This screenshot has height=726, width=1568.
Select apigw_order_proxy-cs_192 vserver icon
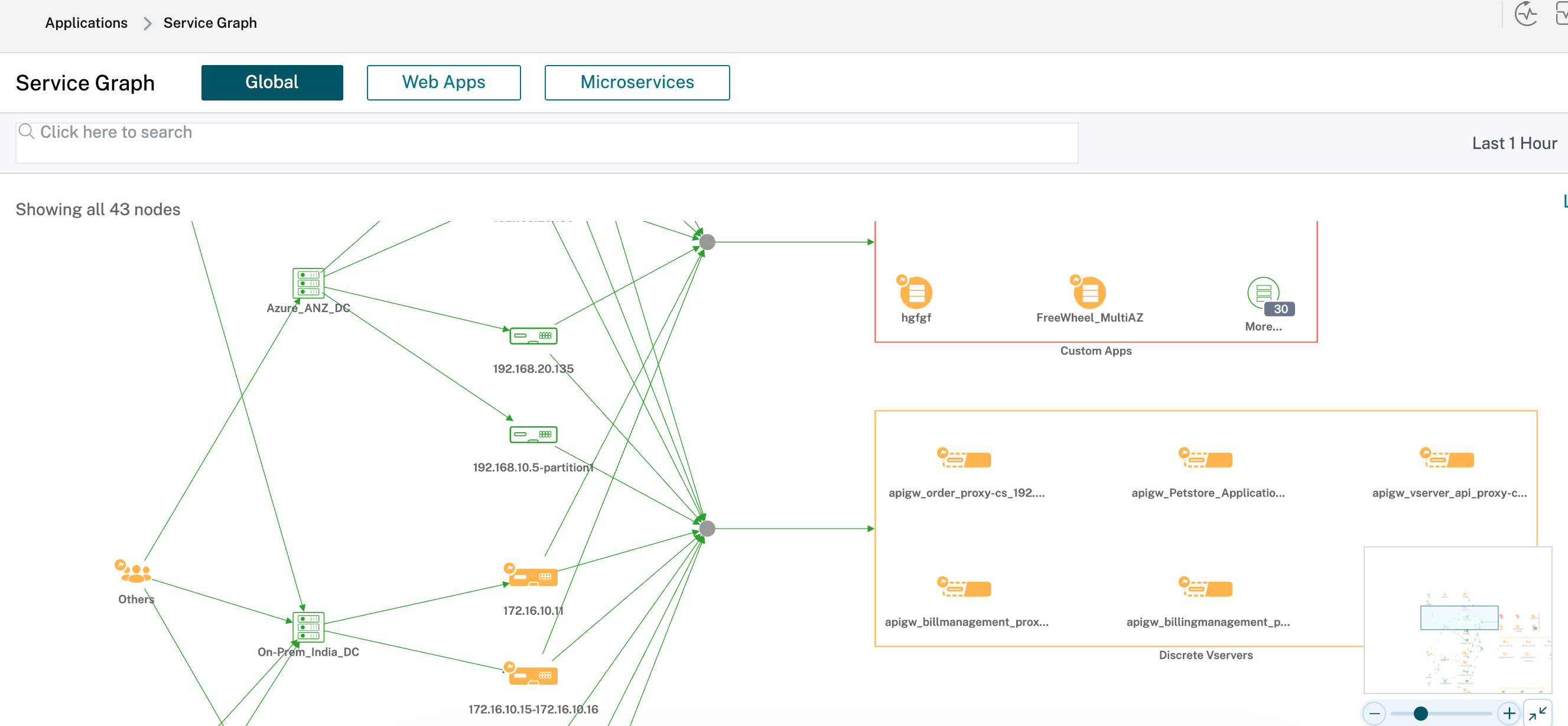click(x=964, y=458)
